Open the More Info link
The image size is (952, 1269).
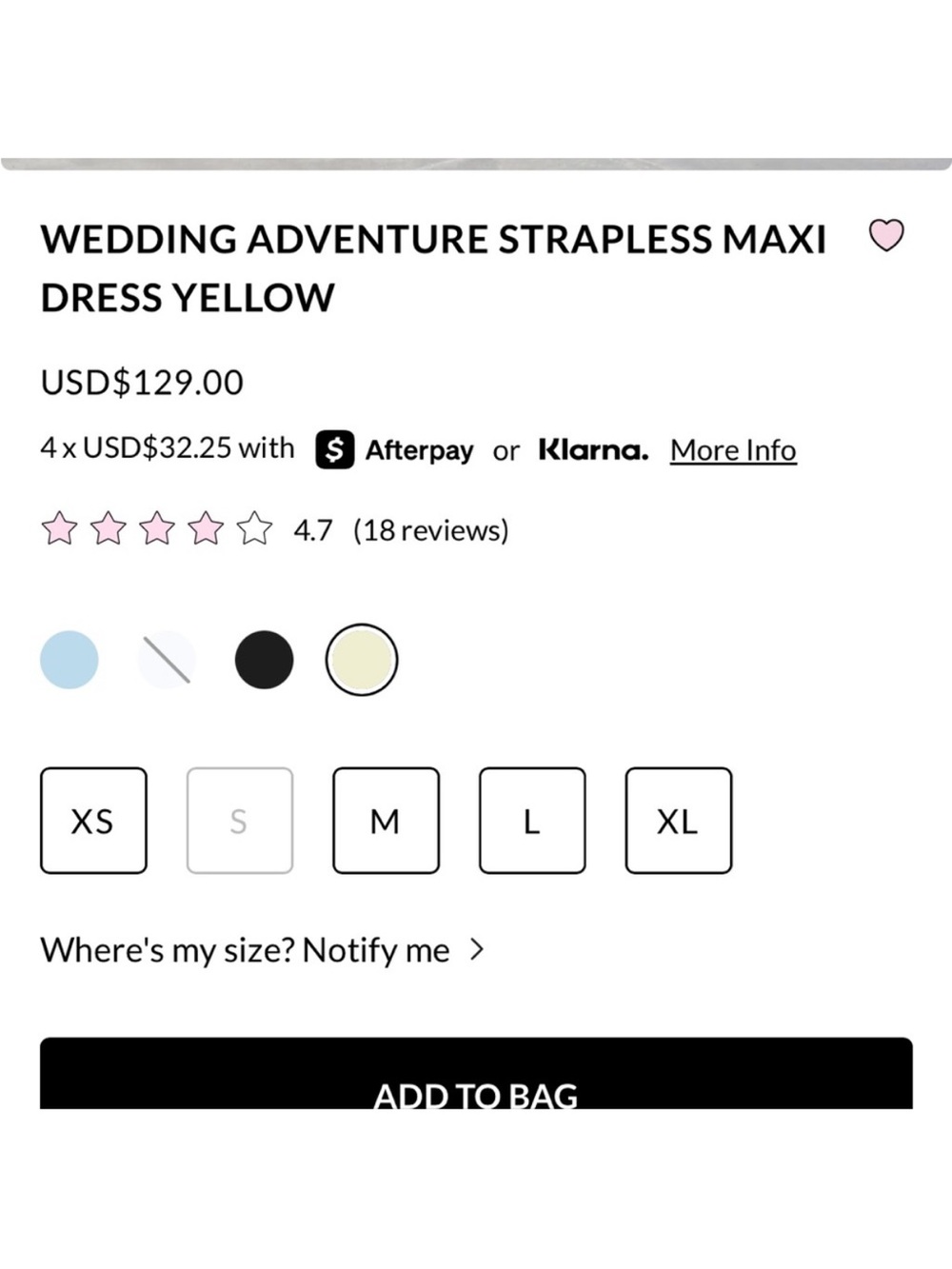pos(733,450)
